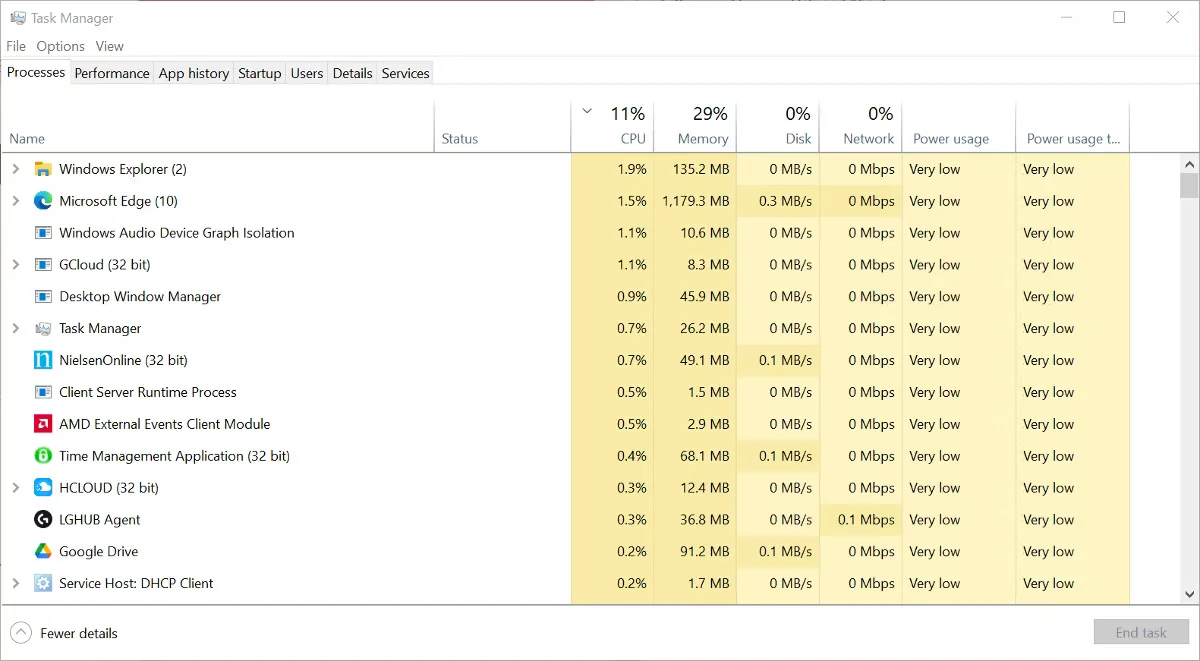The image size is (1200, 661).
Task: Click the Microsoft Edge process icon
Action: click(43, 200)
